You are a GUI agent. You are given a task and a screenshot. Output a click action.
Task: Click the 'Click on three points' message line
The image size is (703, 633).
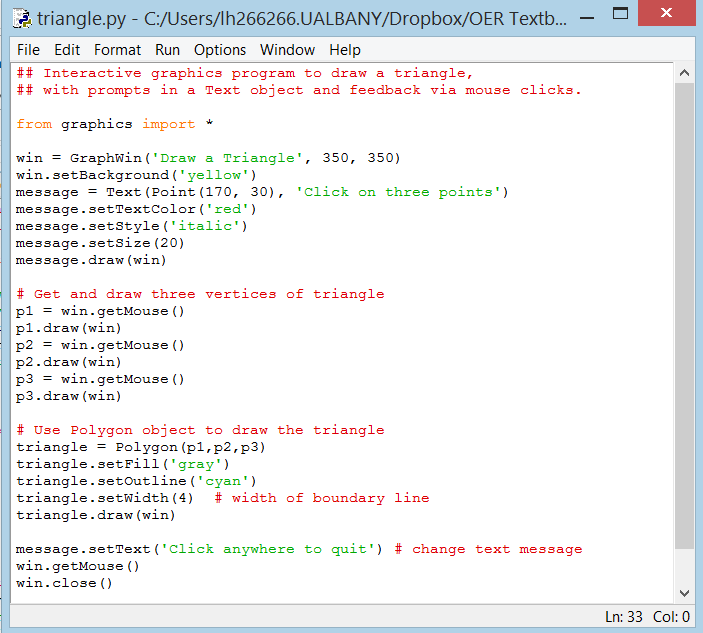pyautogui.click(x=262, y=192)
